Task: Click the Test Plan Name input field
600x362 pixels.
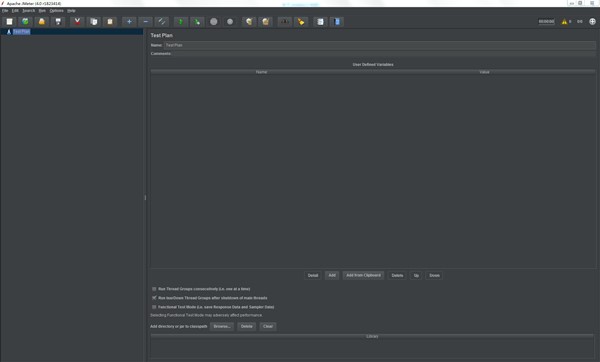Action: (x=380, y=45)
